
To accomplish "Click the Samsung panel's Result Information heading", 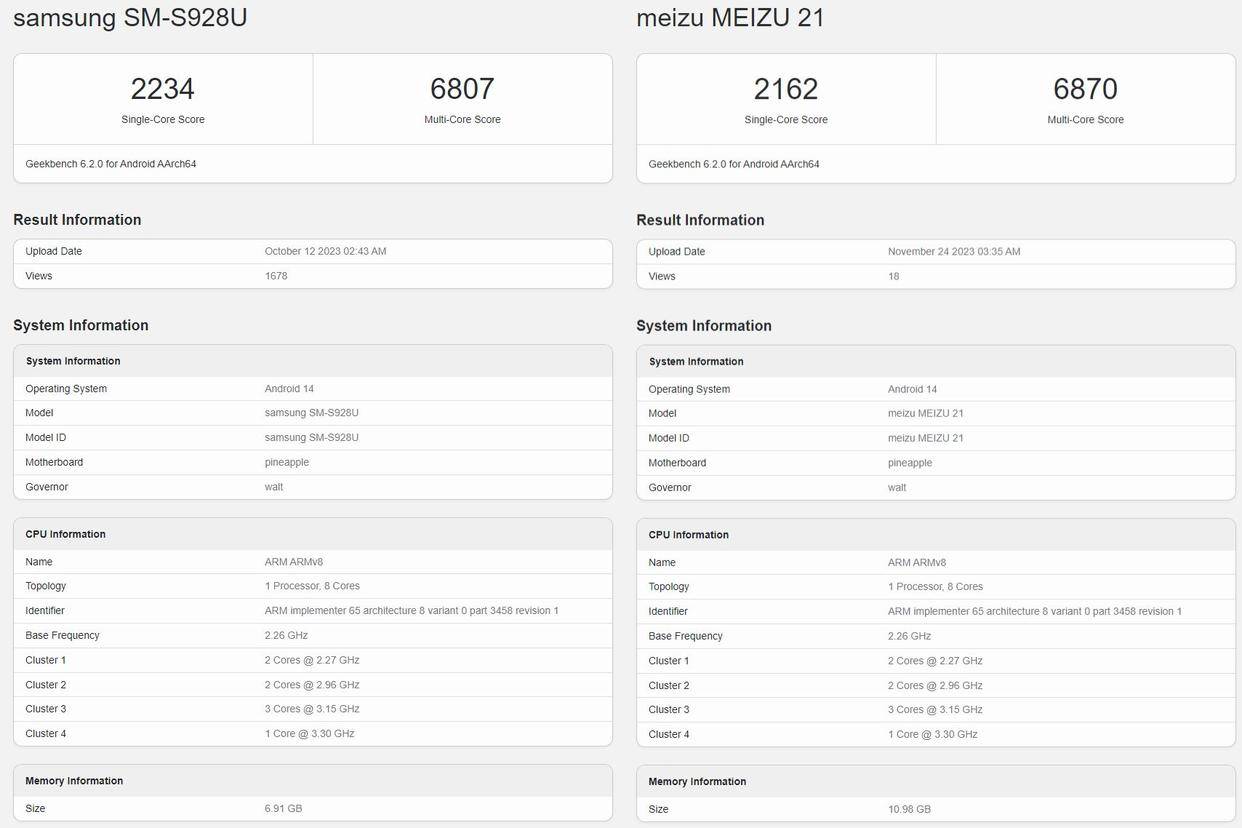I will point(77,220).
